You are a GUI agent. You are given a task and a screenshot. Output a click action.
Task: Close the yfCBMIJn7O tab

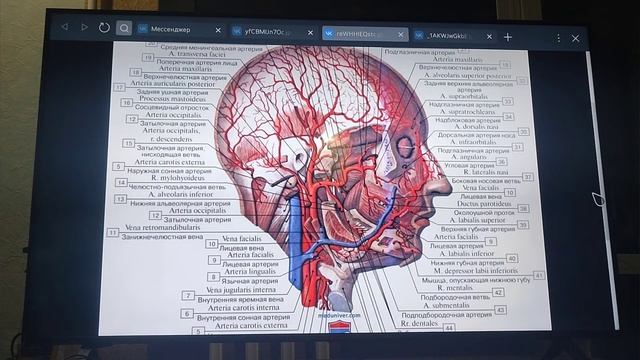pyautogui.click(x=310, y=33)
